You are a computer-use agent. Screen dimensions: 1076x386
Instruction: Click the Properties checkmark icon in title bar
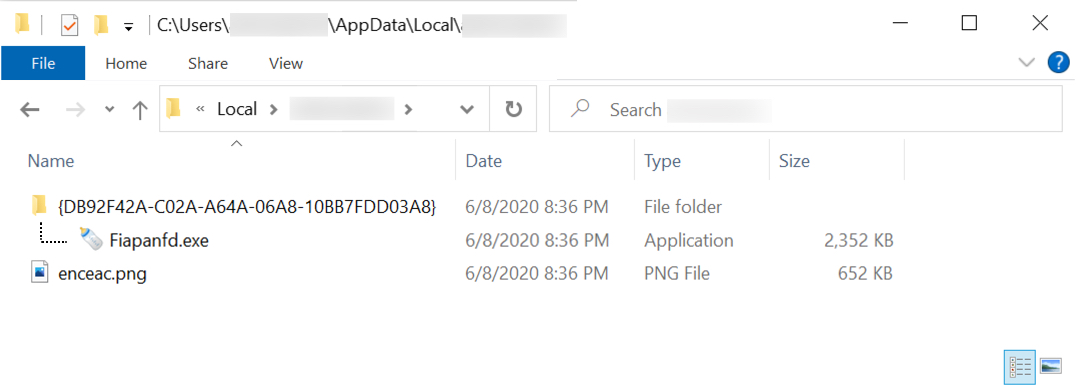[69, 25]
